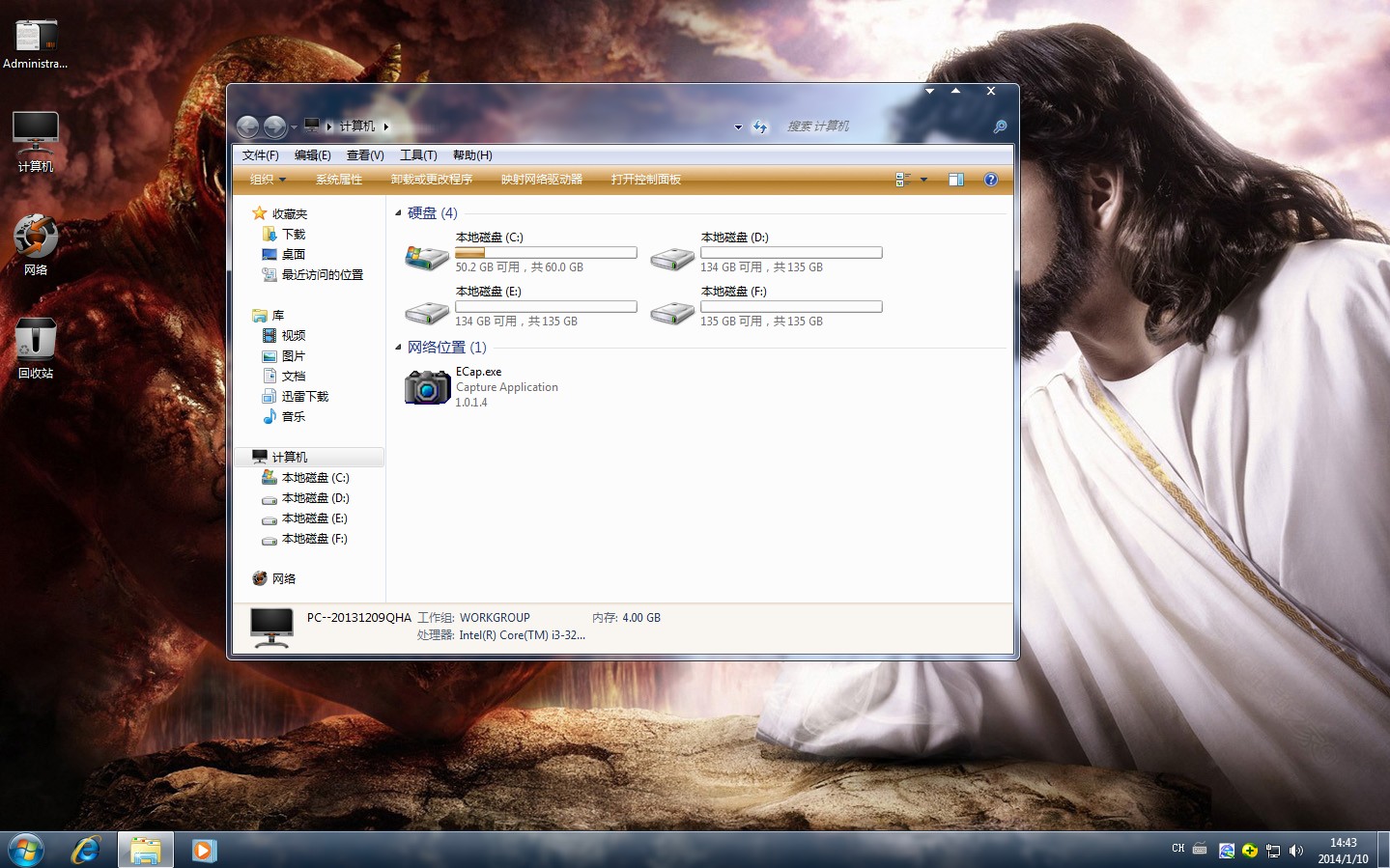Open the media player taskbar icon
This screenshot has width=1390, height=868.
click(204, 851)
